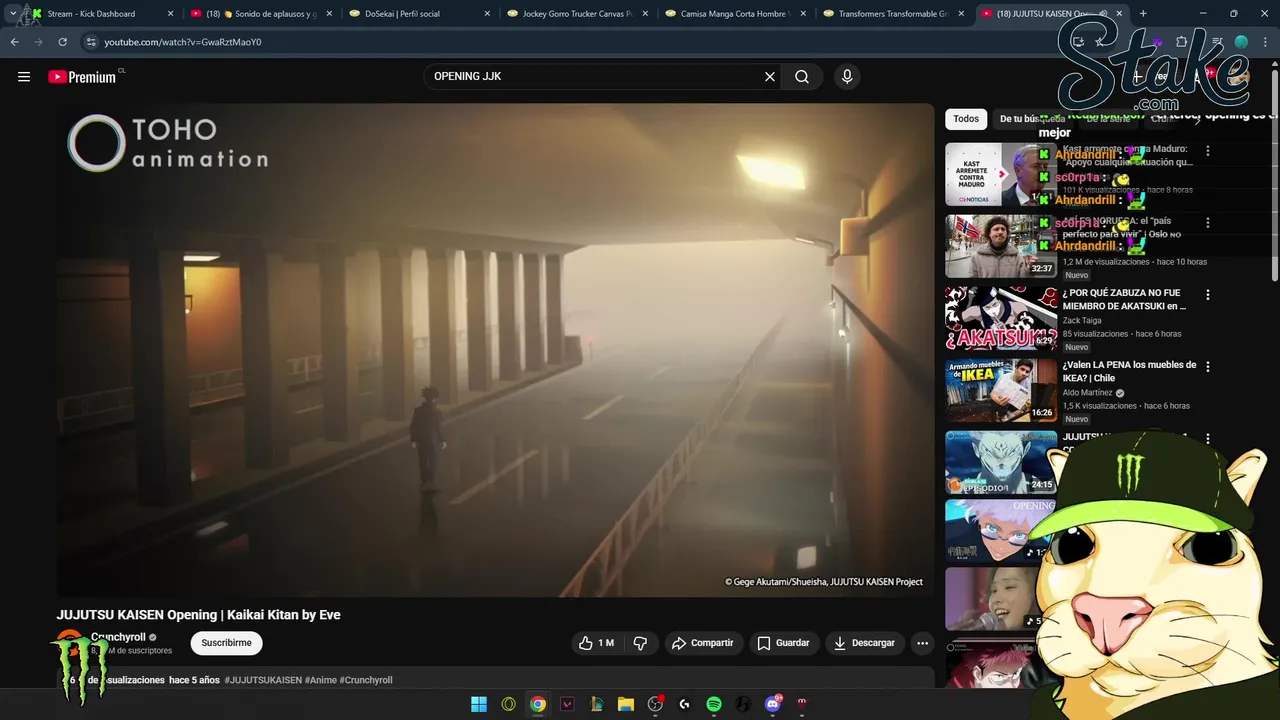
Task: Open the #Crunchyroll hashtag link
Action: (x=366, y=680)
